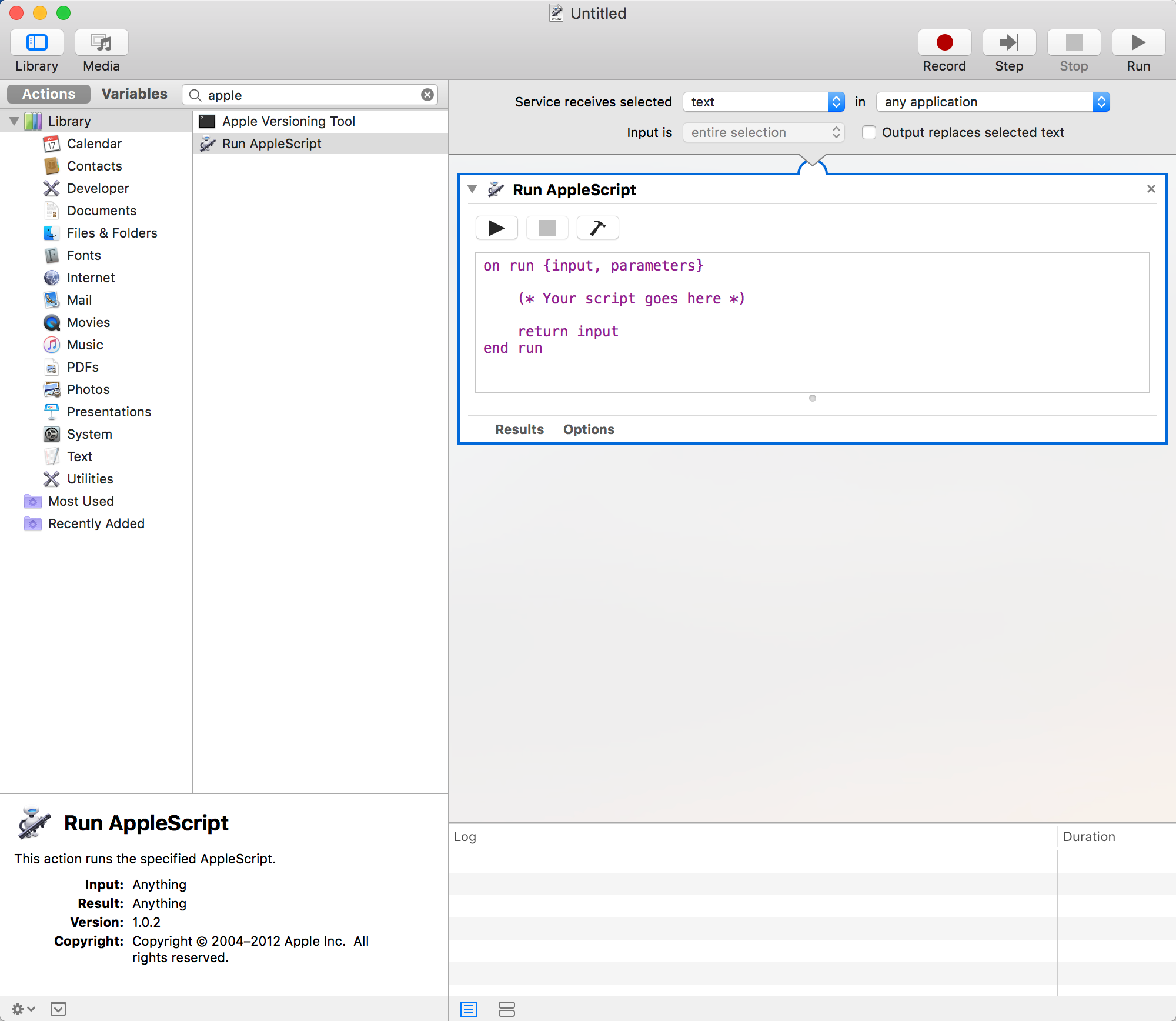The height and width of the screenshot is (1021, 1176).
Task: Grab the script area resize handle
Action: tap(812, 398)
